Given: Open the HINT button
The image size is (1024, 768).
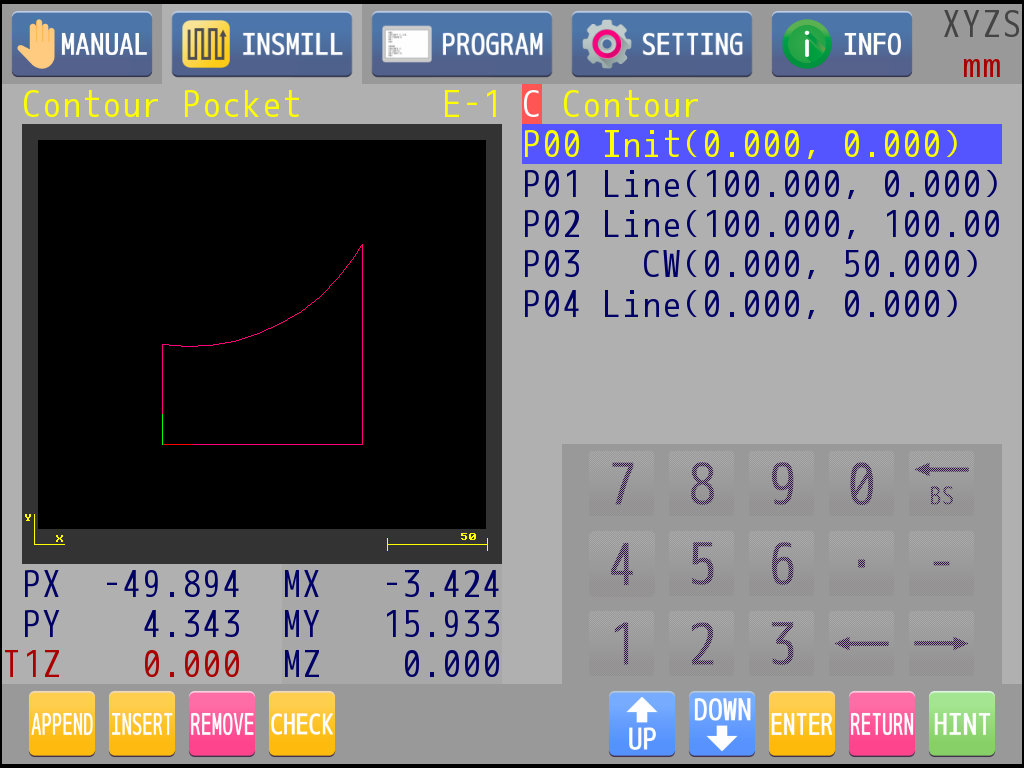Looking at the screenshot, I should tap(962, 723).
